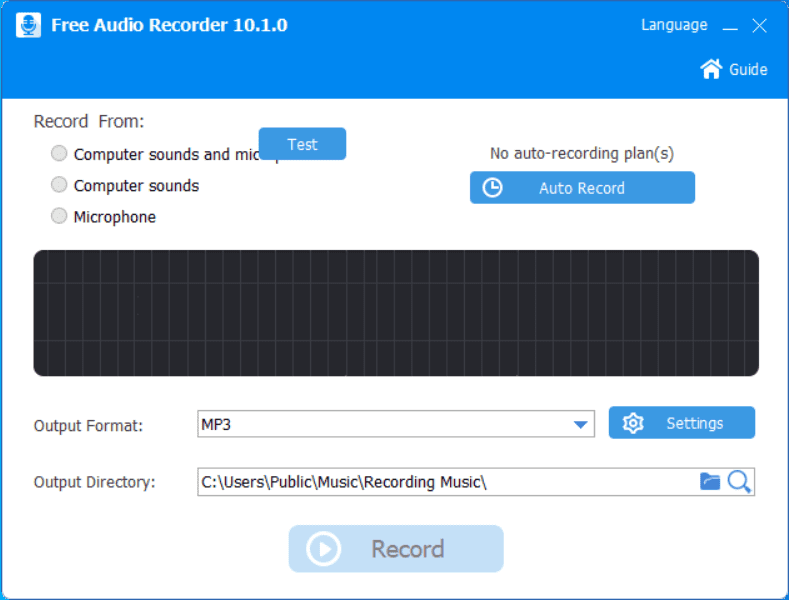This screenshot has width=789, height=600.
Task: Browse output folder with folder icon
Action: [710, 482]
